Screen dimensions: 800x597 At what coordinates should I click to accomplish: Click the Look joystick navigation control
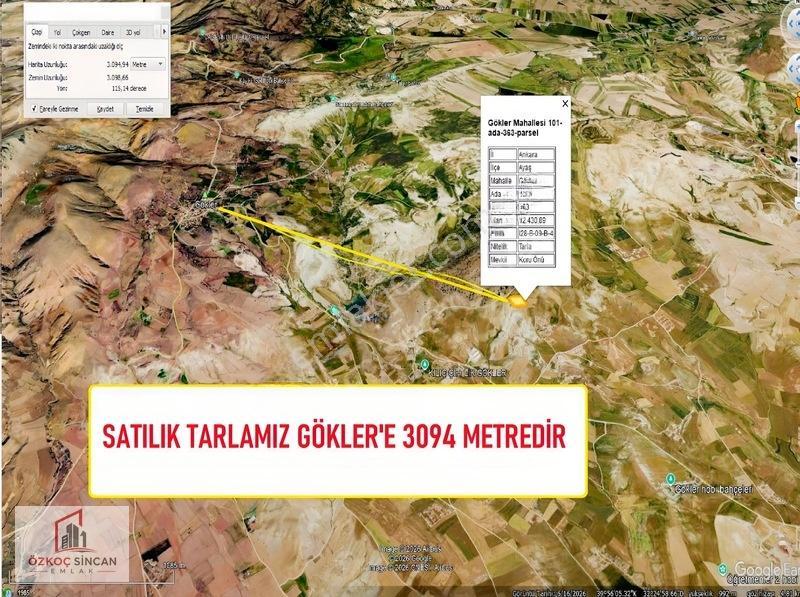pos(792,24)
